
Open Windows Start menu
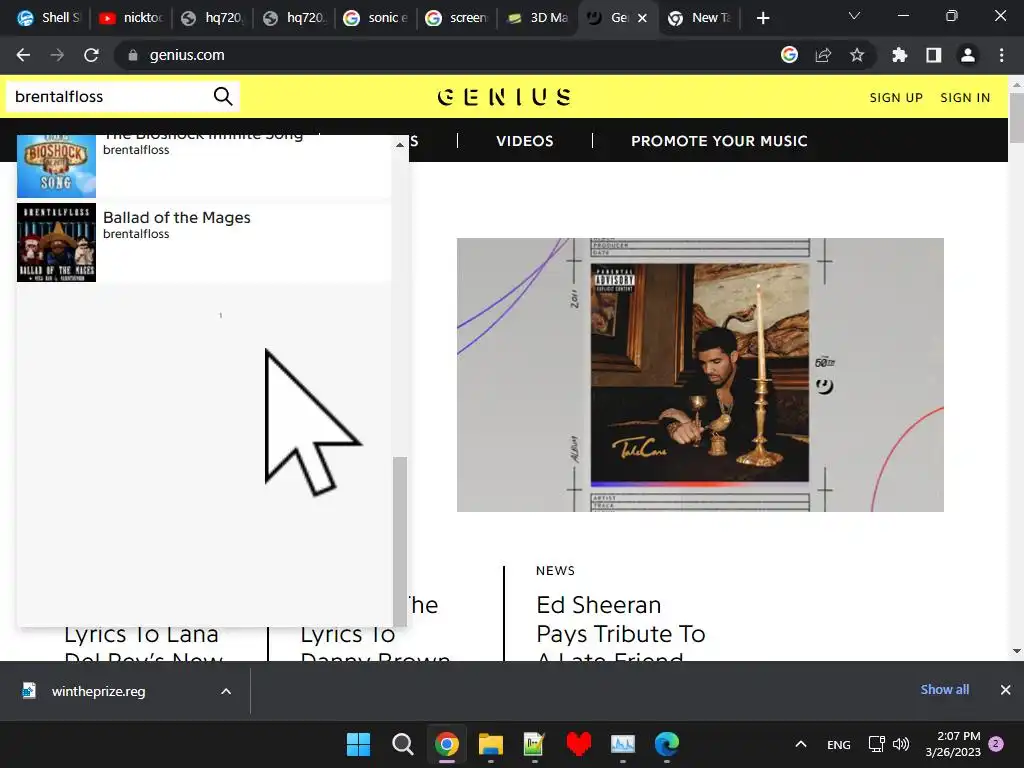pyautogui.click(x=359, y=744)
